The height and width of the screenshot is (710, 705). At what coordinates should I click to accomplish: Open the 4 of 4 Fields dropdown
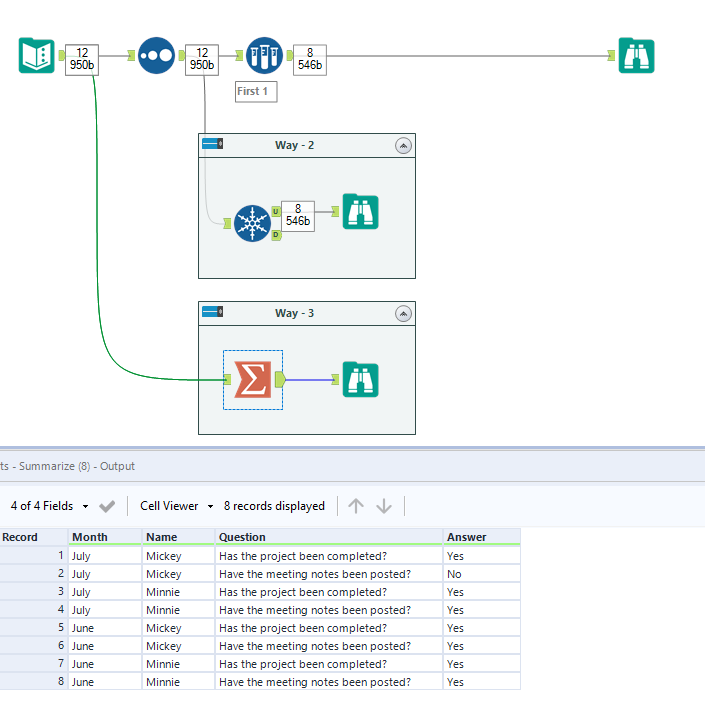(x=50, y=506)
